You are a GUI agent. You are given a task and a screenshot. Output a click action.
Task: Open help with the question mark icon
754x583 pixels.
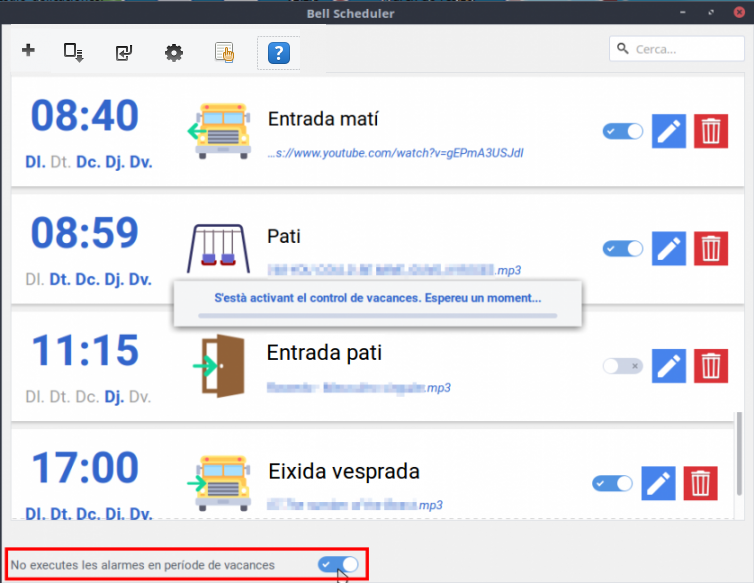(279, 53)
